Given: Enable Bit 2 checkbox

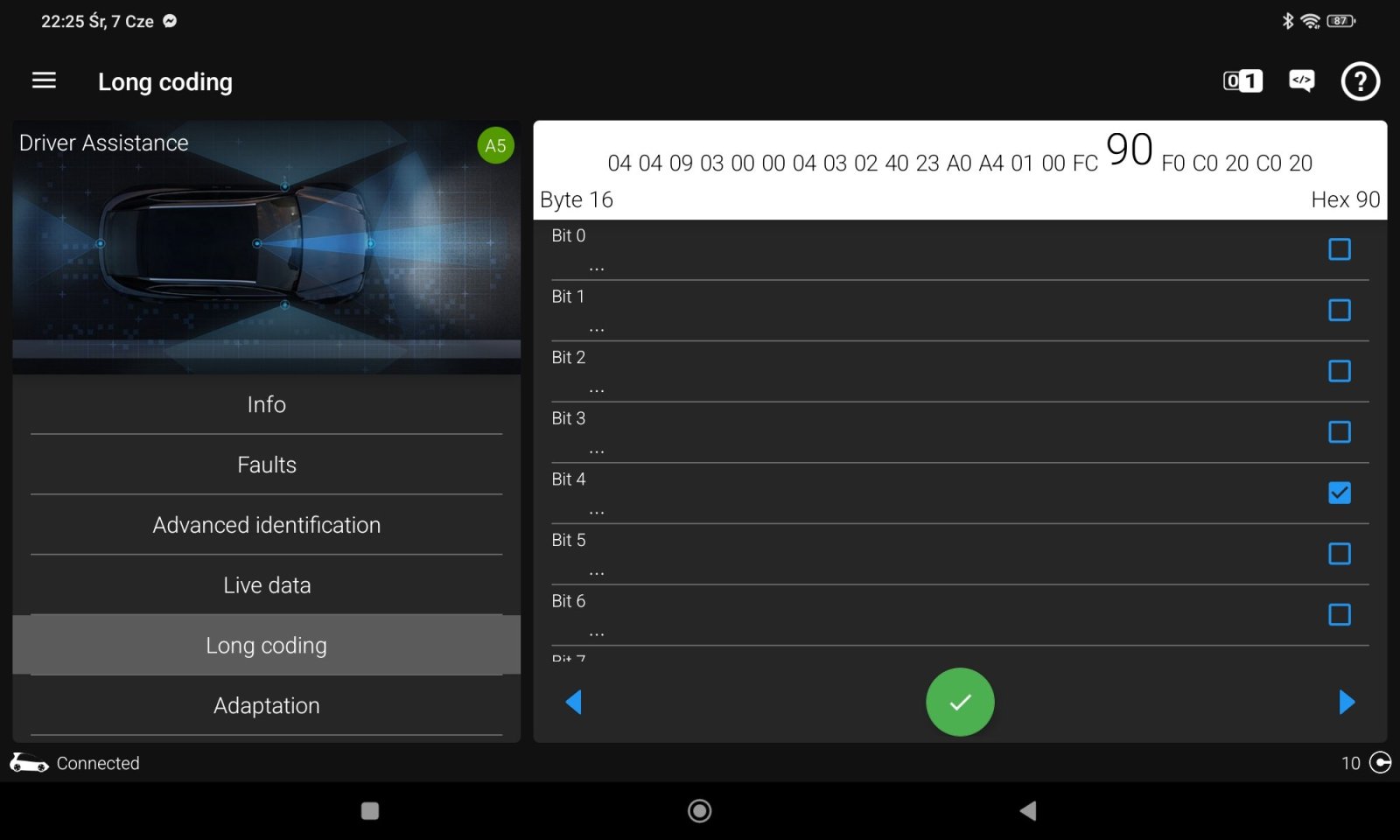Looking at the screenshot, I should coord(1339,371).
